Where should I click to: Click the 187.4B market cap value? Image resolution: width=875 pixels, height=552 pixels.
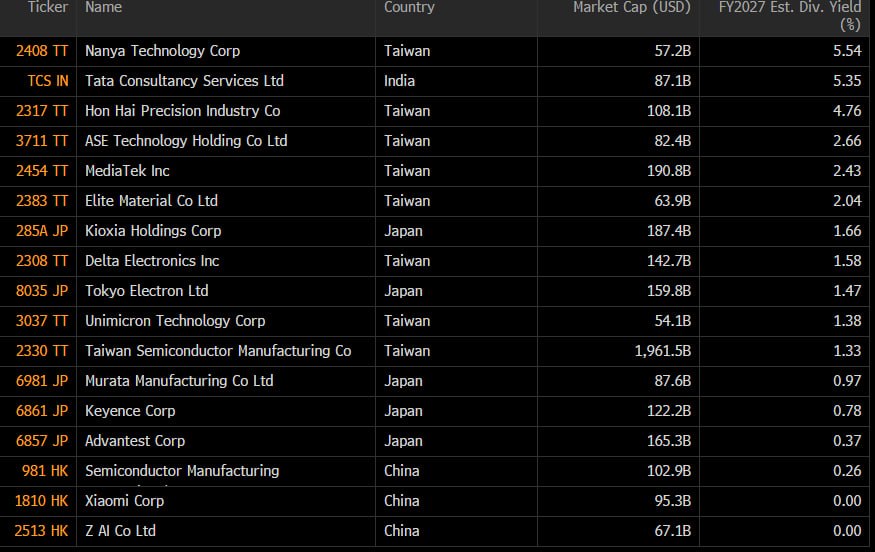click(669, 231)
